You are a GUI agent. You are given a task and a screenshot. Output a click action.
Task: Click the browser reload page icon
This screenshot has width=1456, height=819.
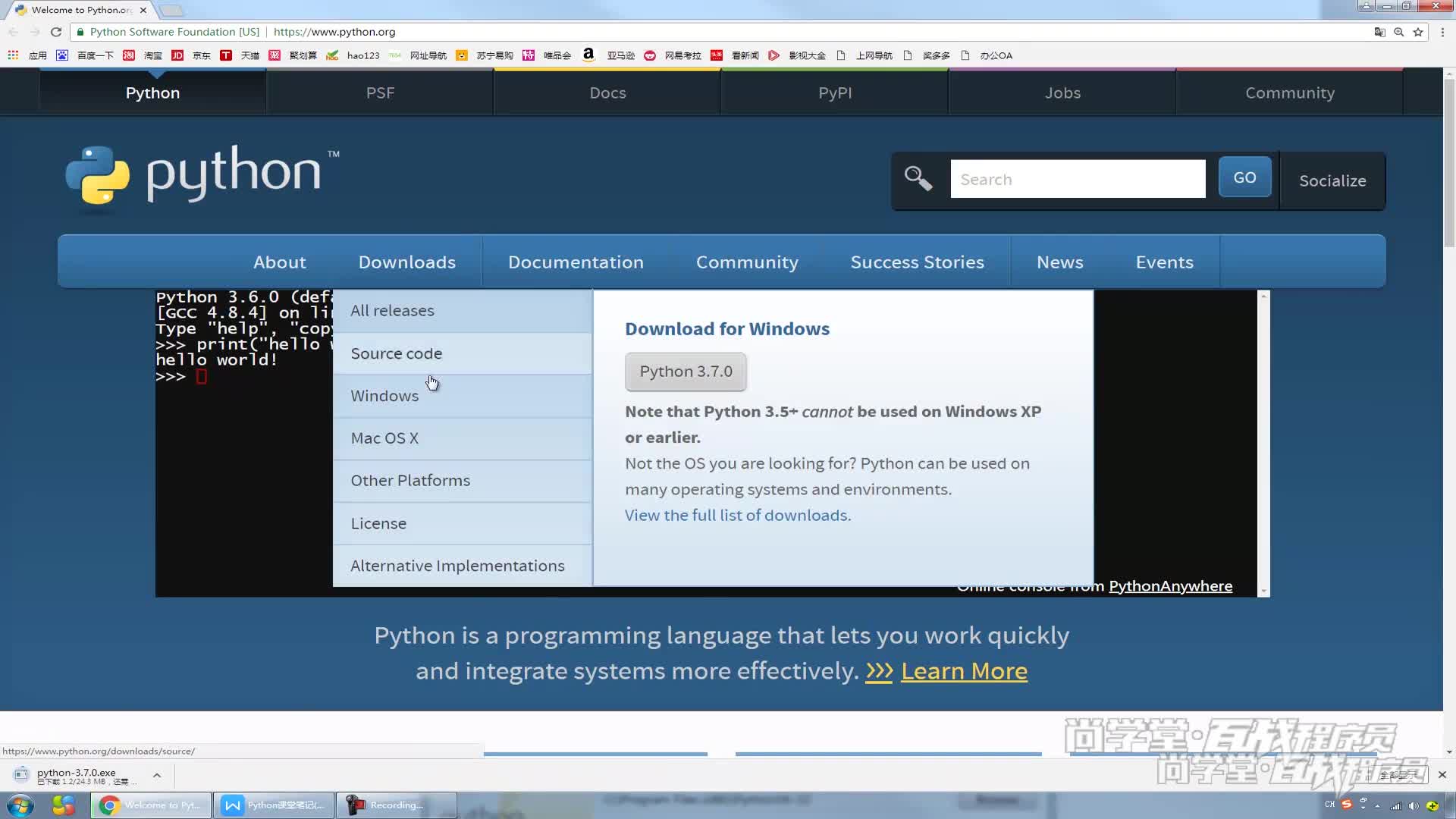(x=56, y=32)
